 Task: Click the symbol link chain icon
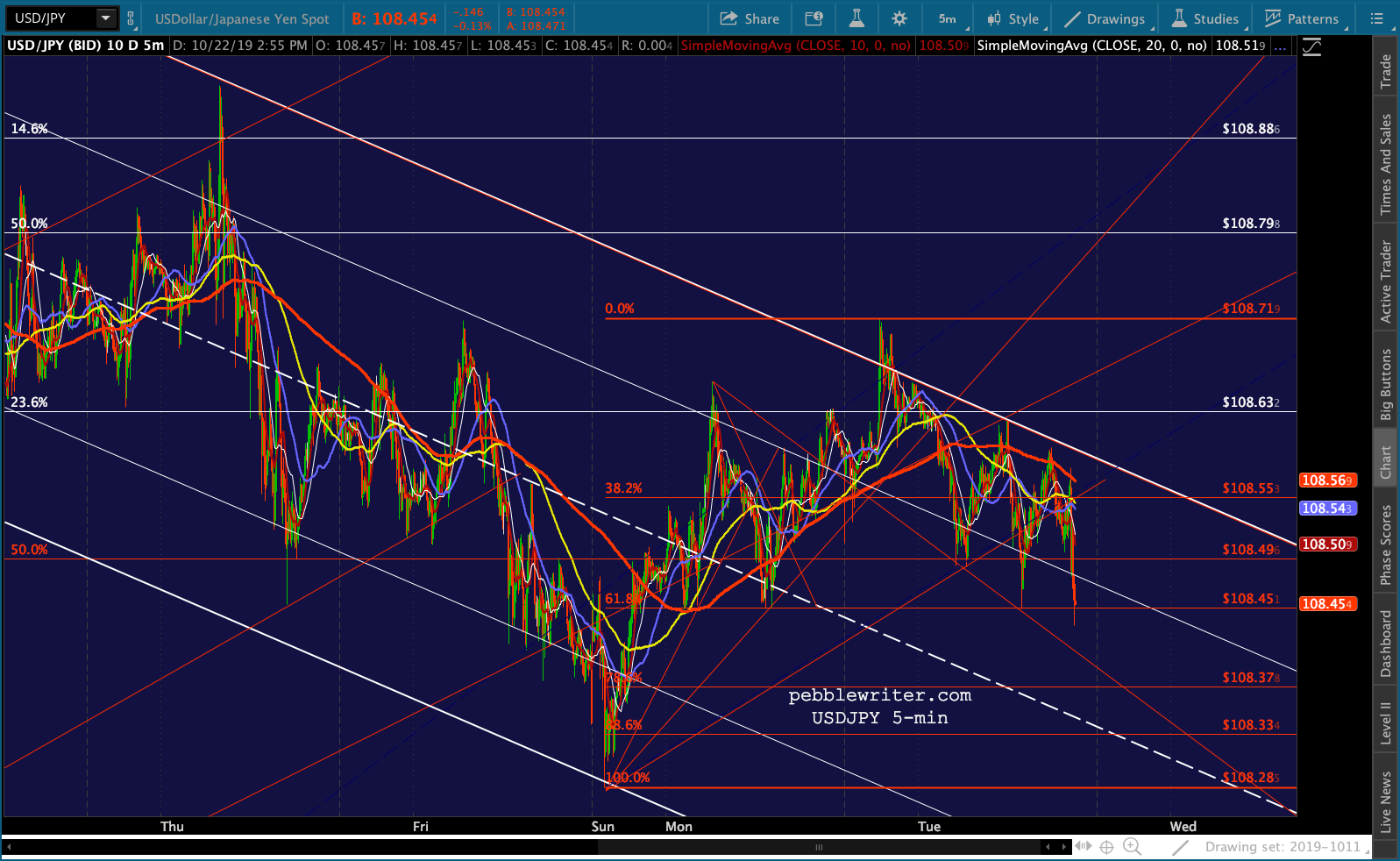(x=131, y=18)
